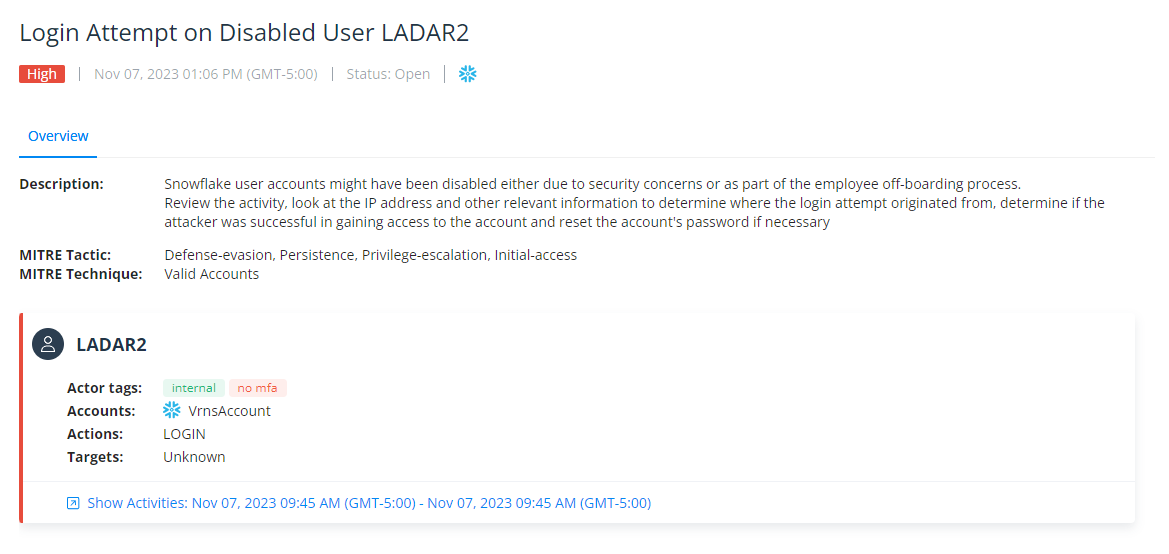Click the Actor tags label
Screen dimensions: 1169x554
[104, 388]
